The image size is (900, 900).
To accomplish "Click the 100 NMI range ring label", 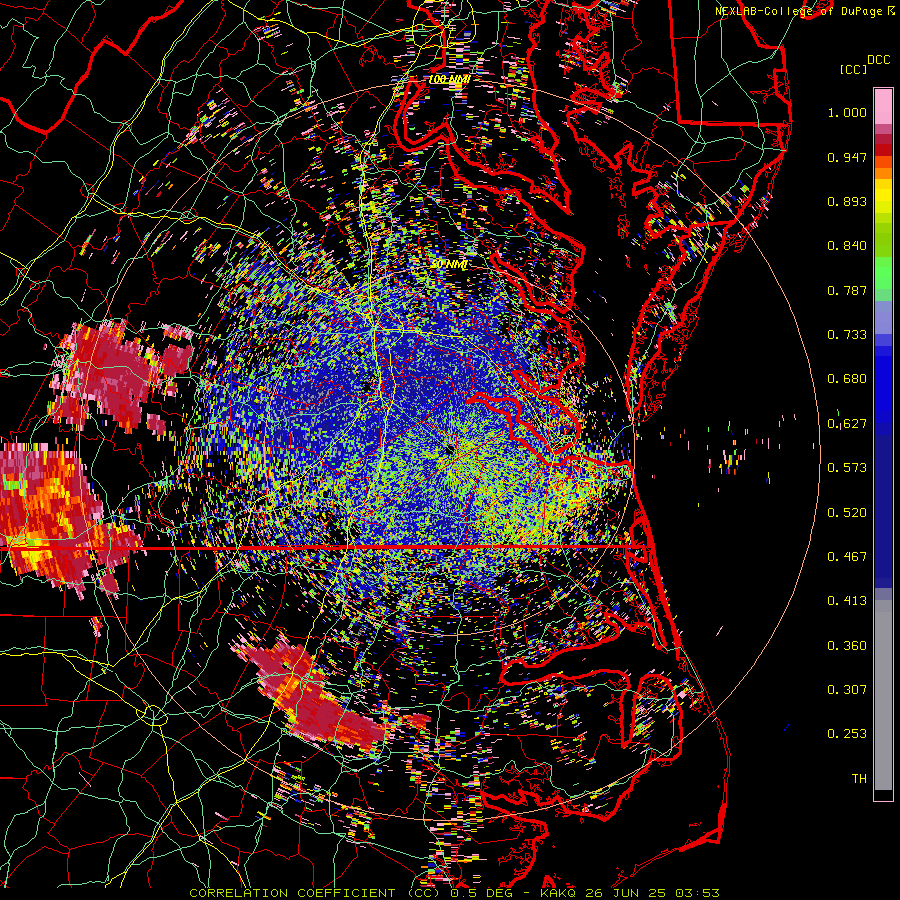I will tap(449, 79).
